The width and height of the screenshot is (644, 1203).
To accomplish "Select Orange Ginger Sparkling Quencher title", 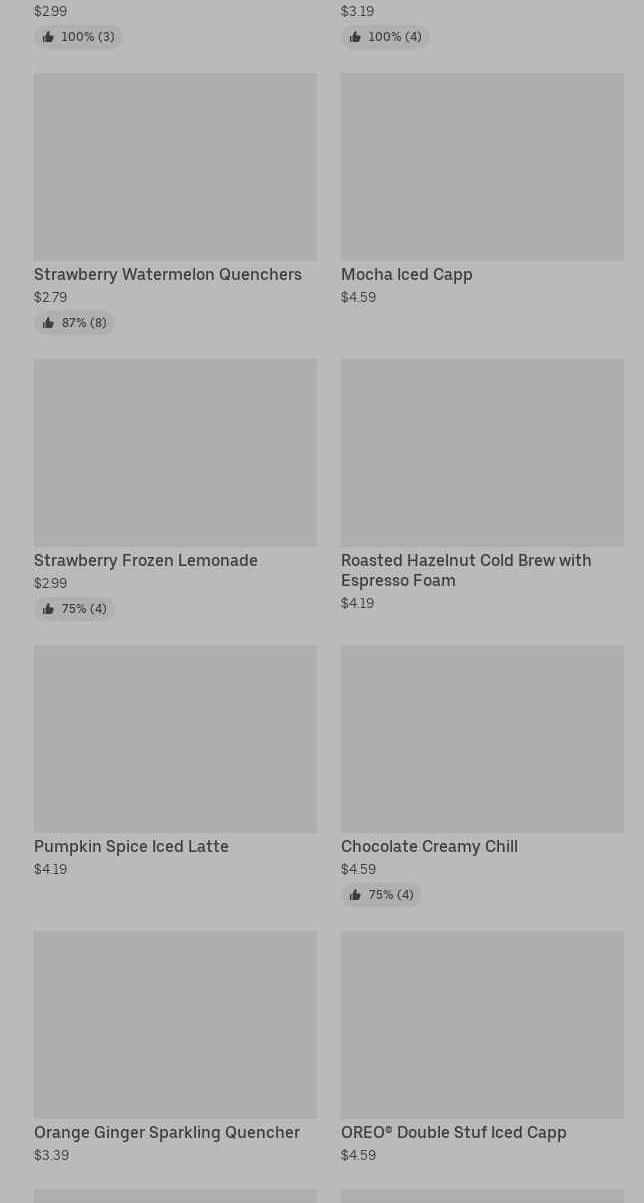I will (x=166, y=1132).
